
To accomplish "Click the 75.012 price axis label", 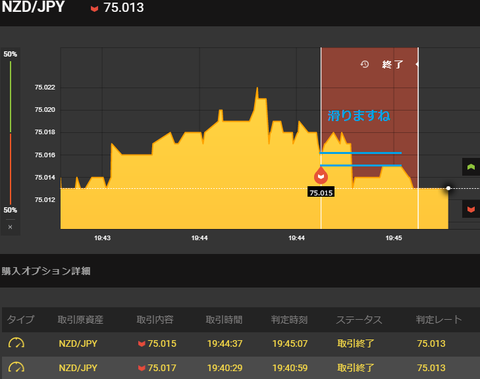I will [45, 200].
